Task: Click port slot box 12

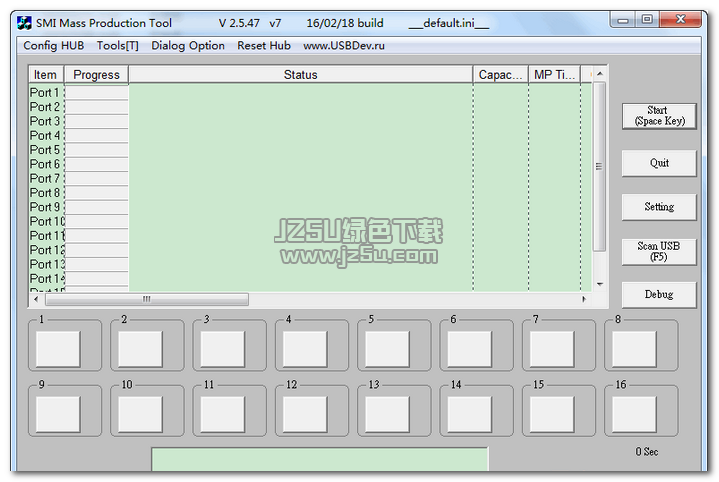Action: click(305, 415)
